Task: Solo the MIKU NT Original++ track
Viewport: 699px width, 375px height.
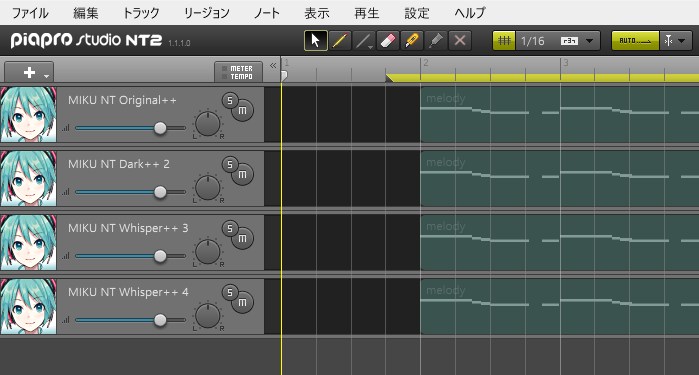Action: tap(230, 100)
